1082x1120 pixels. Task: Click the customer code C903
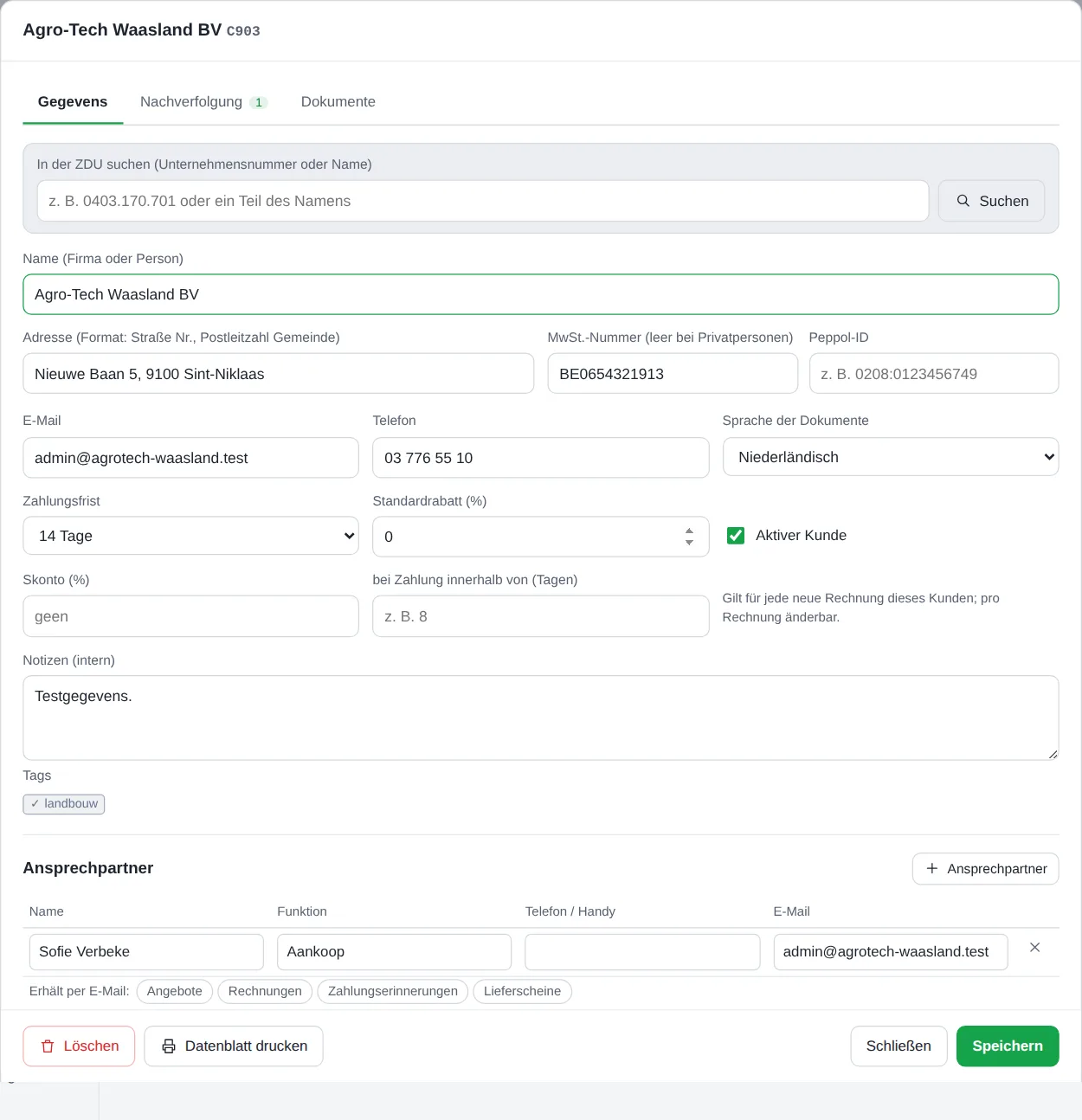click(243, 31)
